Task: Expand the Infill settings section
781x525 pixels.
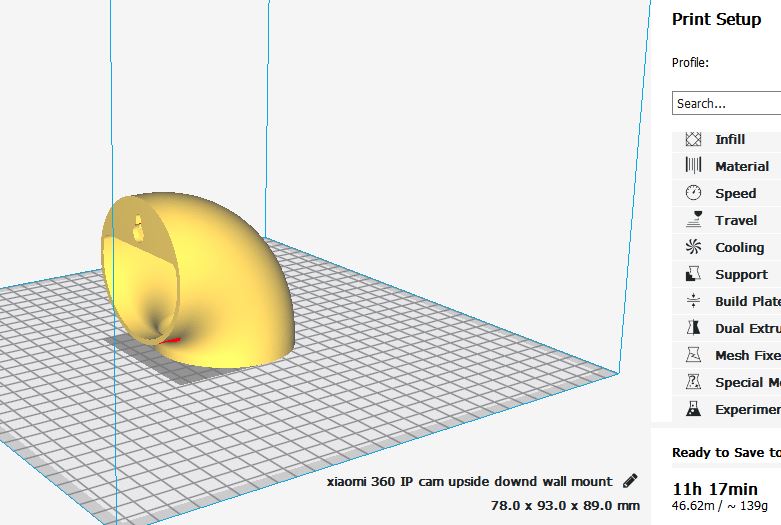Action: (727, 139)
